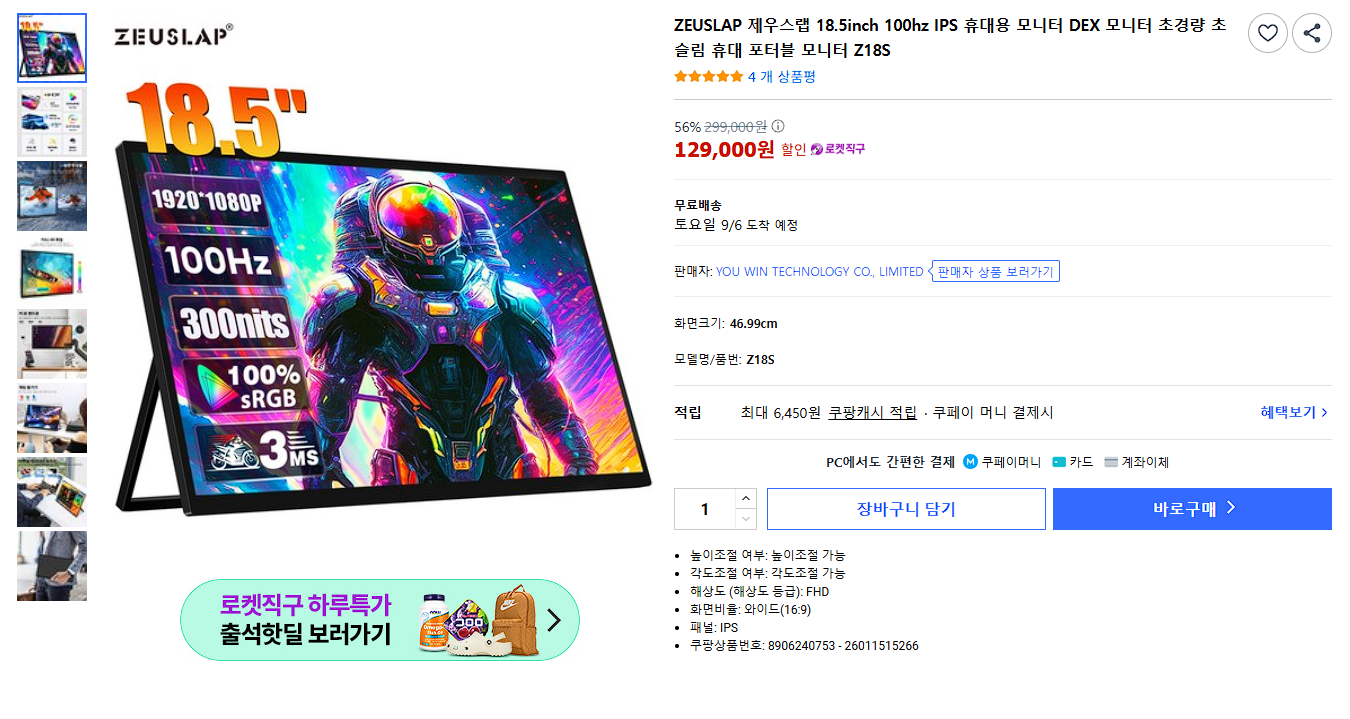Viewport: 1350px width, 719px height.
Task: Open the share icon menu
Action: point(1312,33)
